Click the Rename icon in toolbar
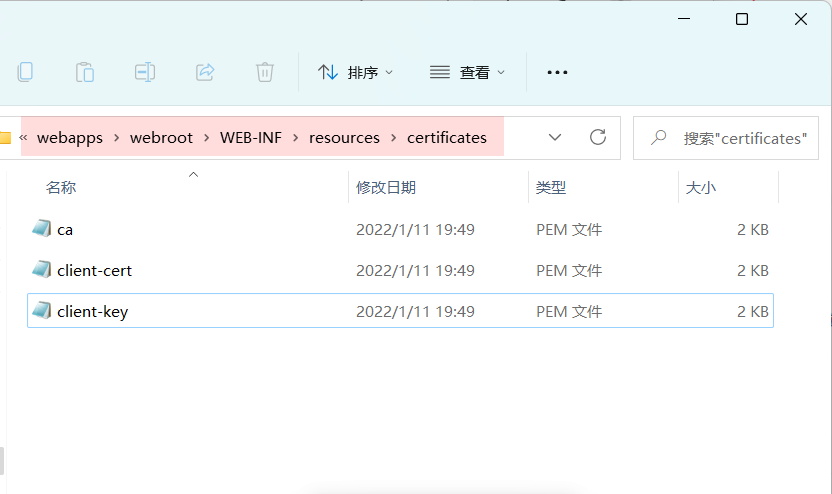The image size is (832, 494). point(145,72)
